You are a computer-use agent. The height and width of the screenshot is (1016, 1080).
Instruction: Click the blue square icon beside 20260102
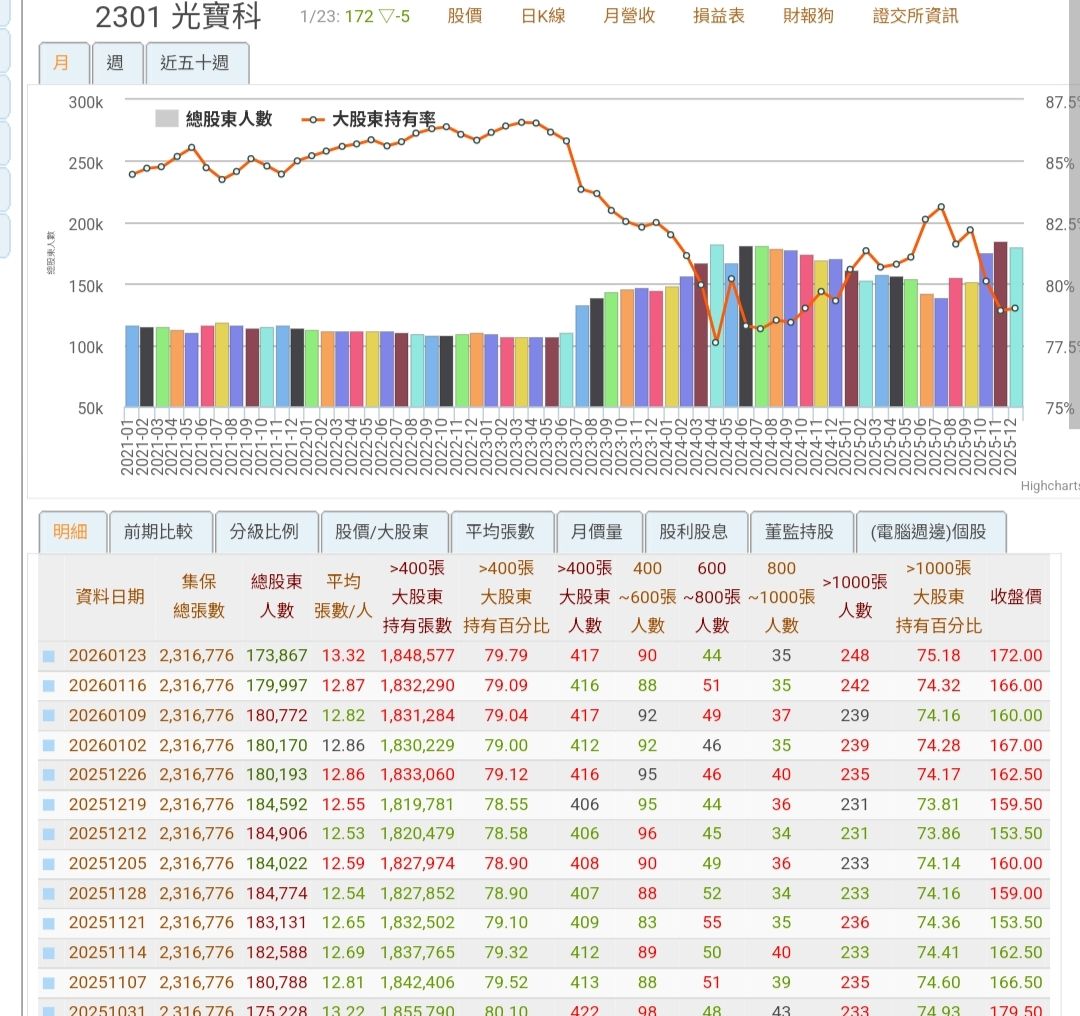coord(50,745)
